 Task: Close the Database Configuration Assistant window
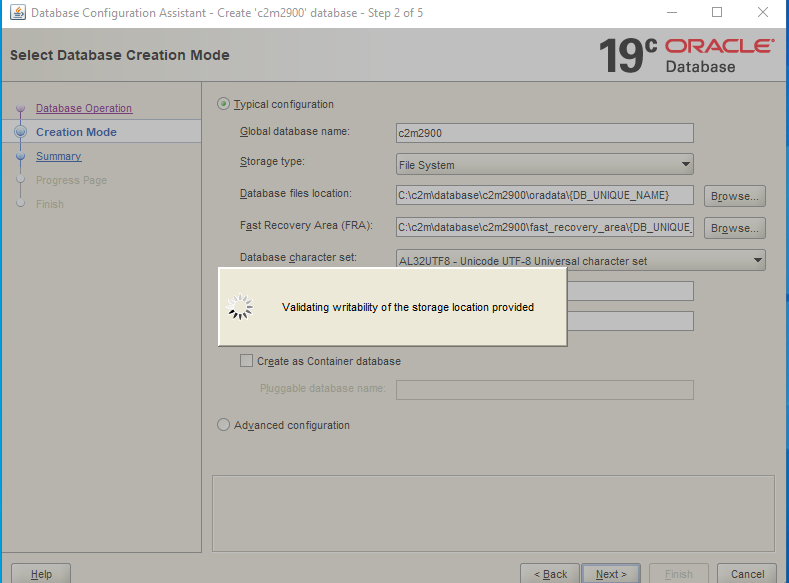click(x=763, y=13)
